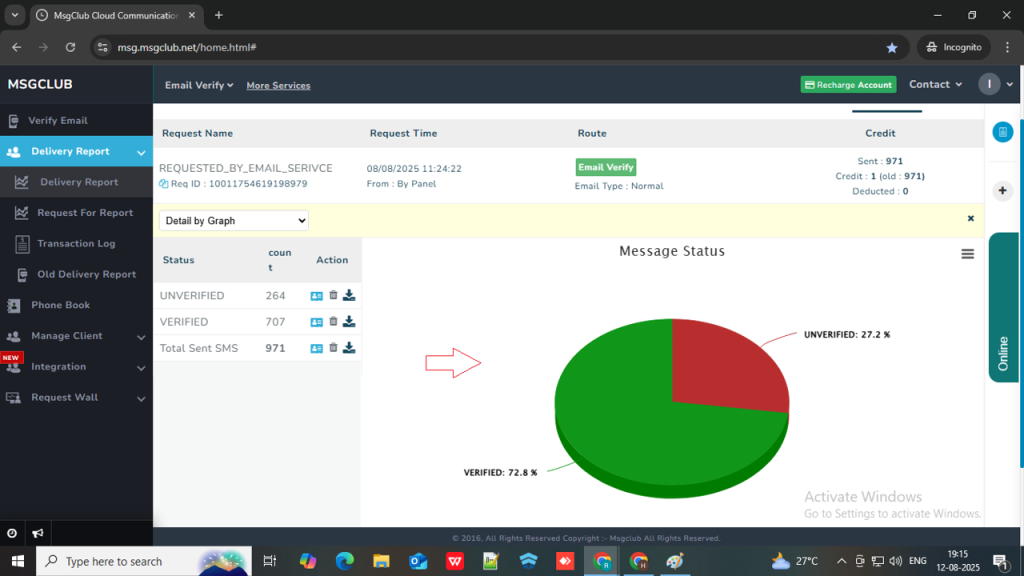Click the Incognito indicator button
Image resolution: width=1024 pixels, height=576 pixels.
954,47
